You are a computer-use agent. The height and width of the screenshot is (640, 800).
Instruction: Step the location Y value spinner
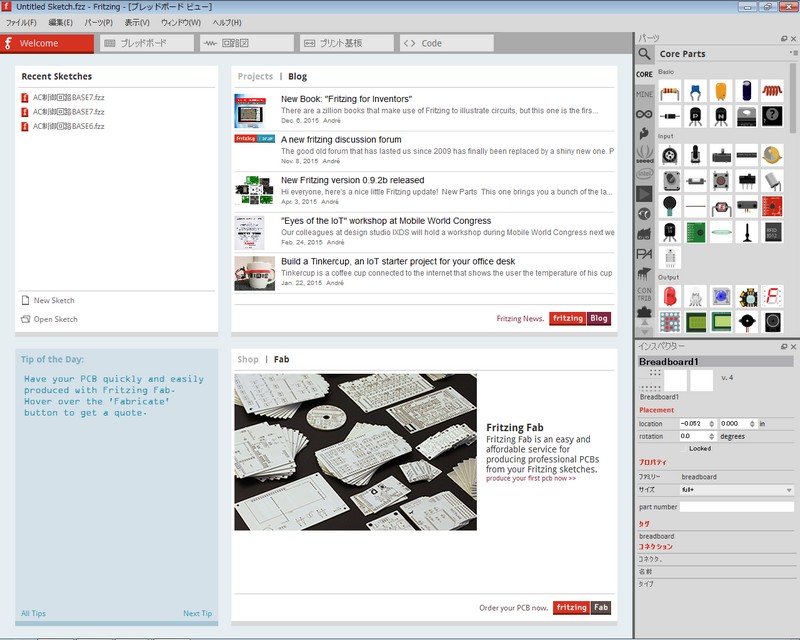752,424
